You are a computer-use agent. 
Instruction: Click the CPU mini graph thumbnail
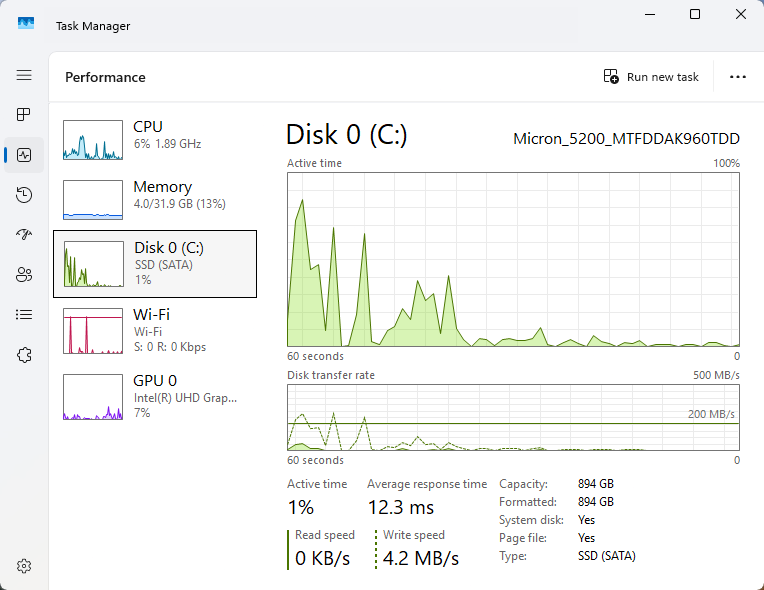[93, 140]
